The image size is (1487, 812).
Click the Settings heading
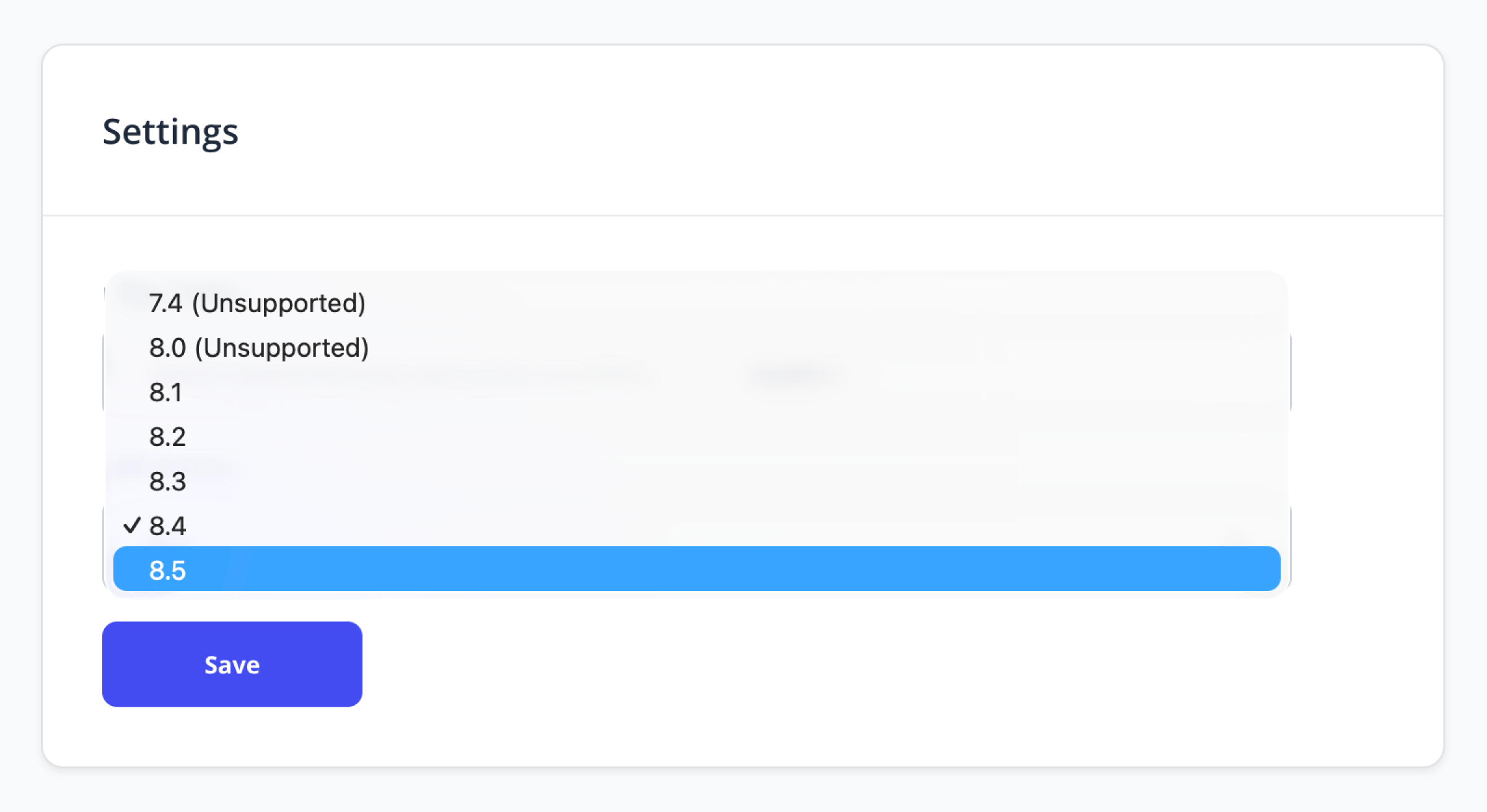[x=171, y=131]
